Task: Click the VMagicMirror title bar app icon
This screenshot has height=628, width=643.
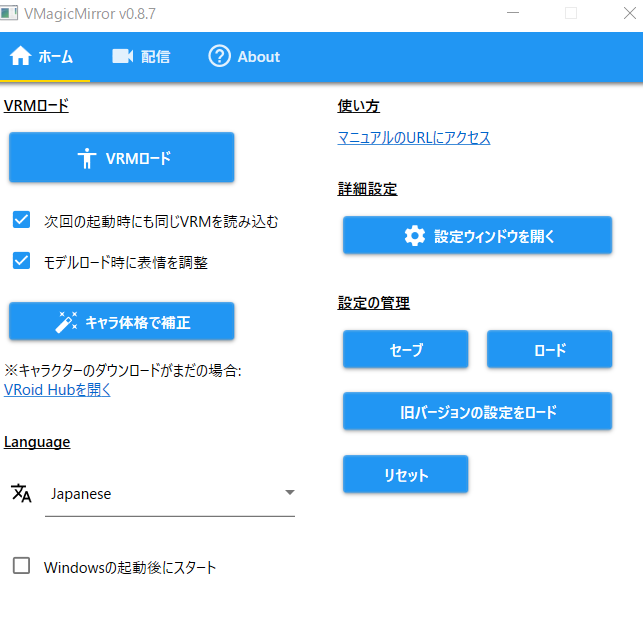Action: pos(9,13)
